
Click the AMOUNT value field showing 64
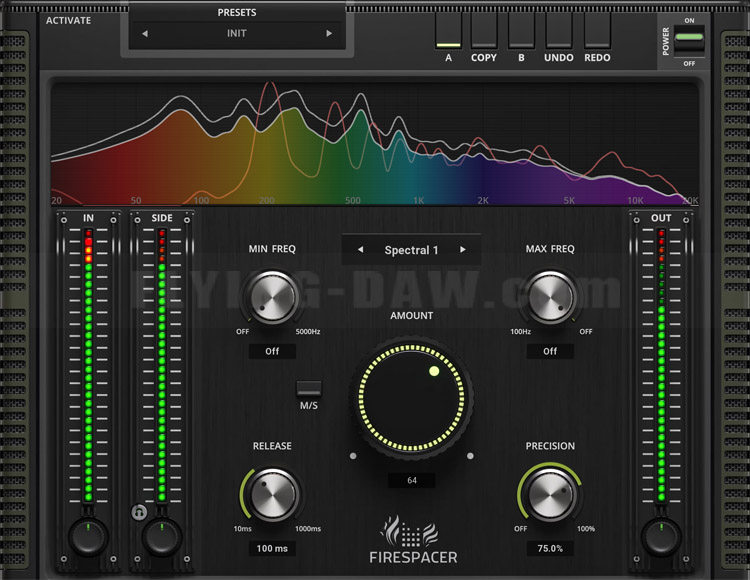pos(412,480)
